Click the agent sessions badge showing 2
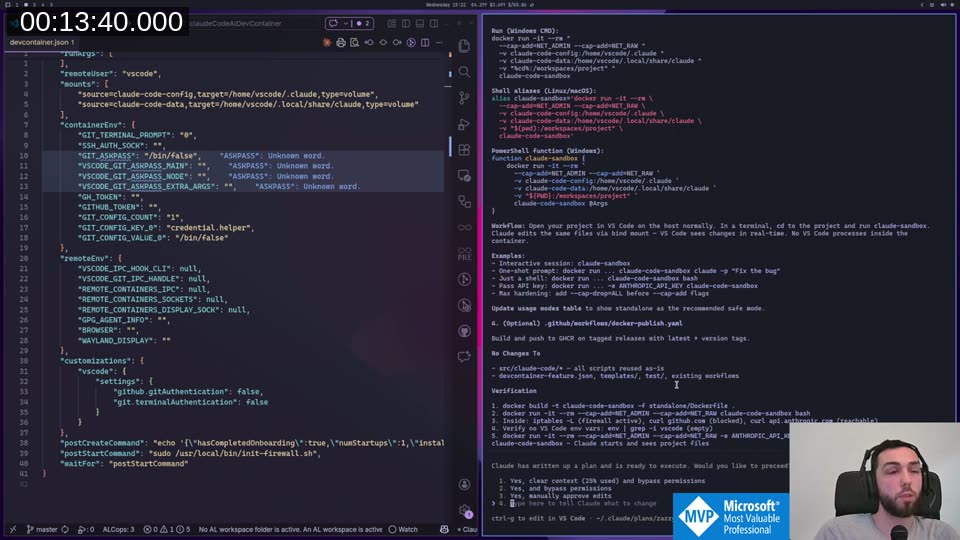The height and width of the screenshot is (540, 960). pyautogui.click(x=363, y=23)
